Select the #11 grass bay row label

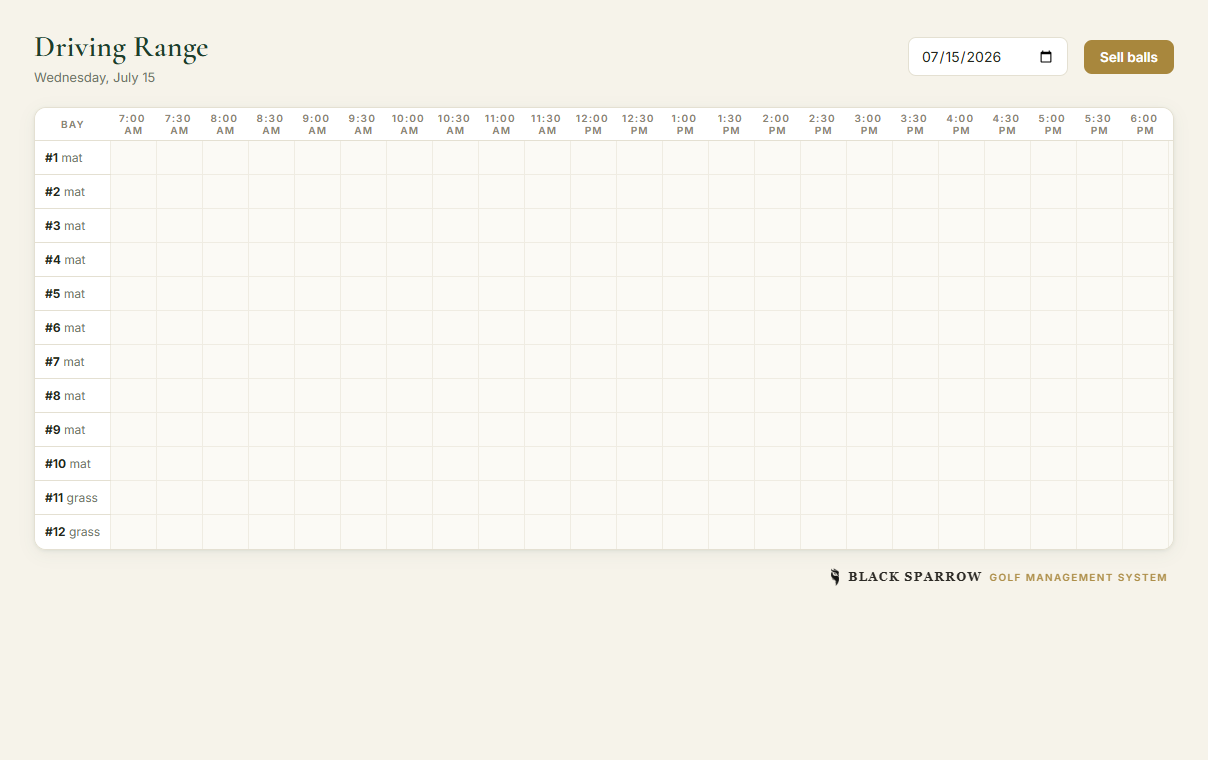[x=73, y=498]
